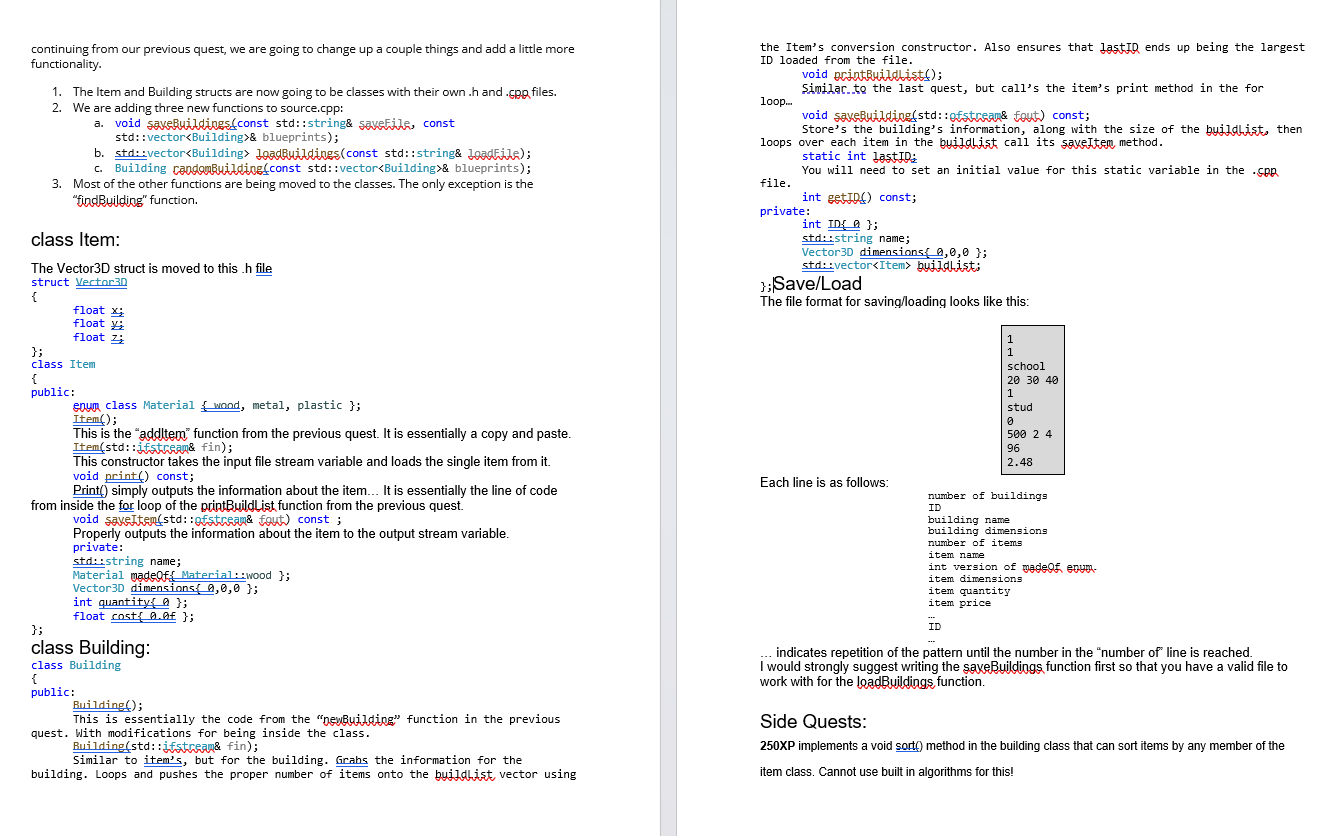Click the underlined word "file" after ".h"
Viewport: 1332px width, 836px height.
coord(264,268)
